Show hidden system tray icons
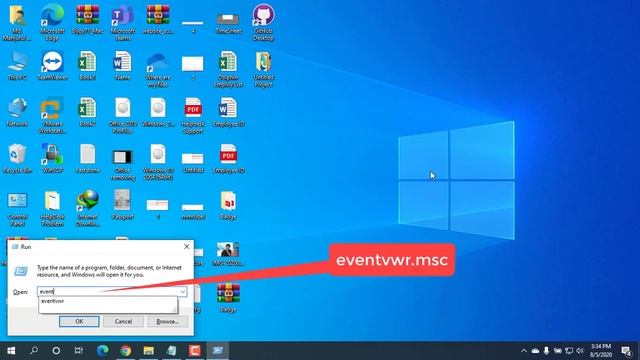This screenshot has width=640, height=360. (524, 351)
